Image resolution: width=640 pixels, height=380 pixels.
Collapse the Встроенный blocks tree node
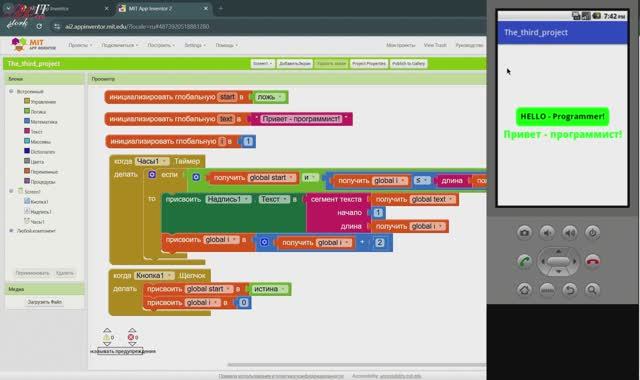(x=11, y=91)
